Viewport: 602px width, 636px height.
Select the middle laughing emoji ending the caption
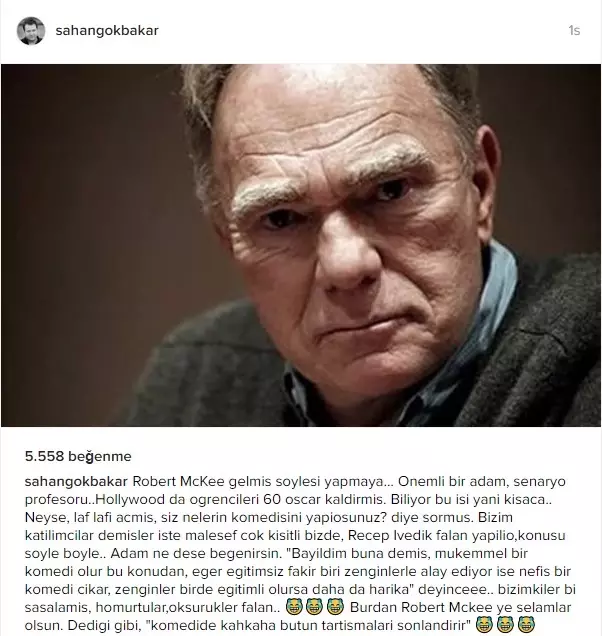505,625
